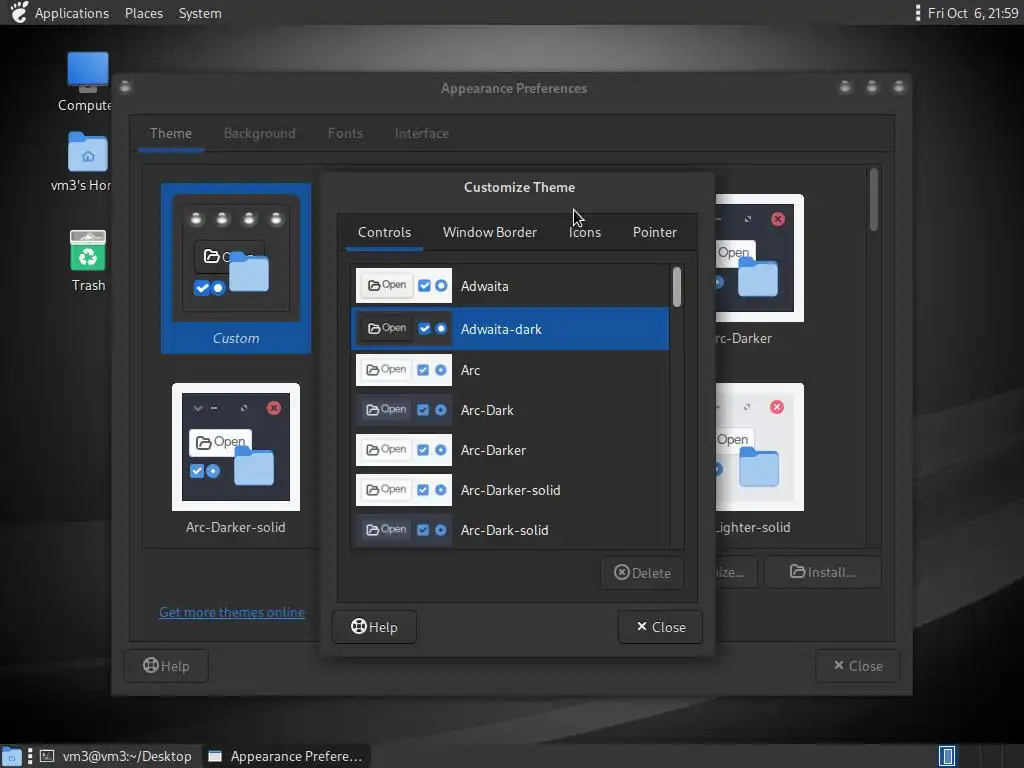The image size is (1024, 768).
Task: Select the Arc-Darker theme thumbnail
Action: (760, 269)
